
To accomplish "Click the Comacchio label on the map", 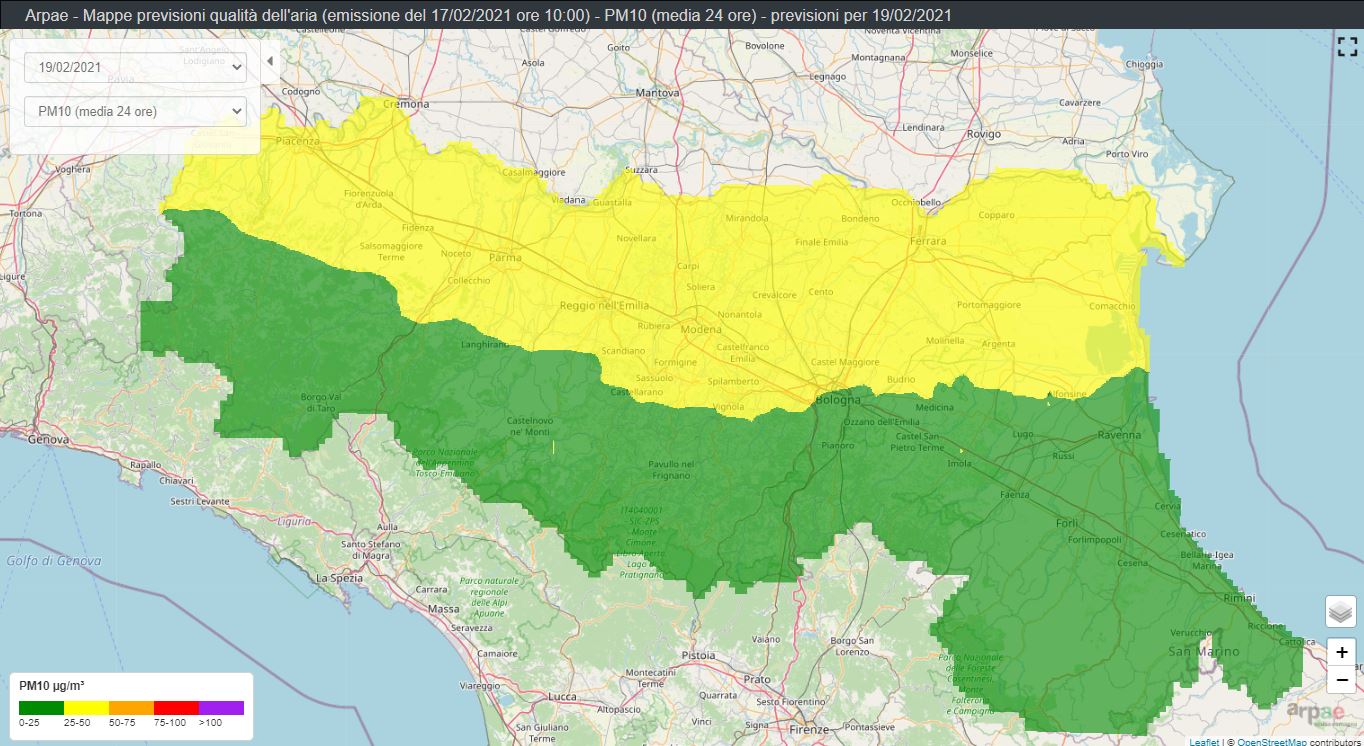I will pos(1112,306).
